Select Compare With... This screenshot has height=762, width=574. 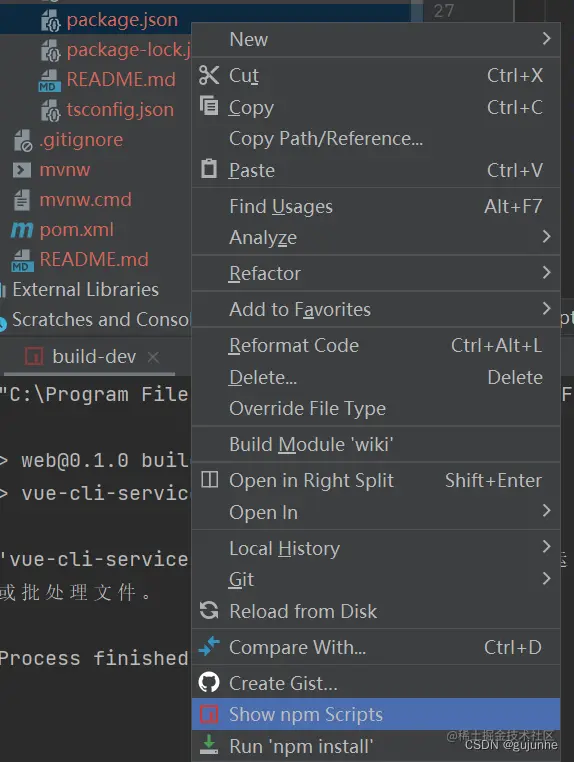click(376, 647)
